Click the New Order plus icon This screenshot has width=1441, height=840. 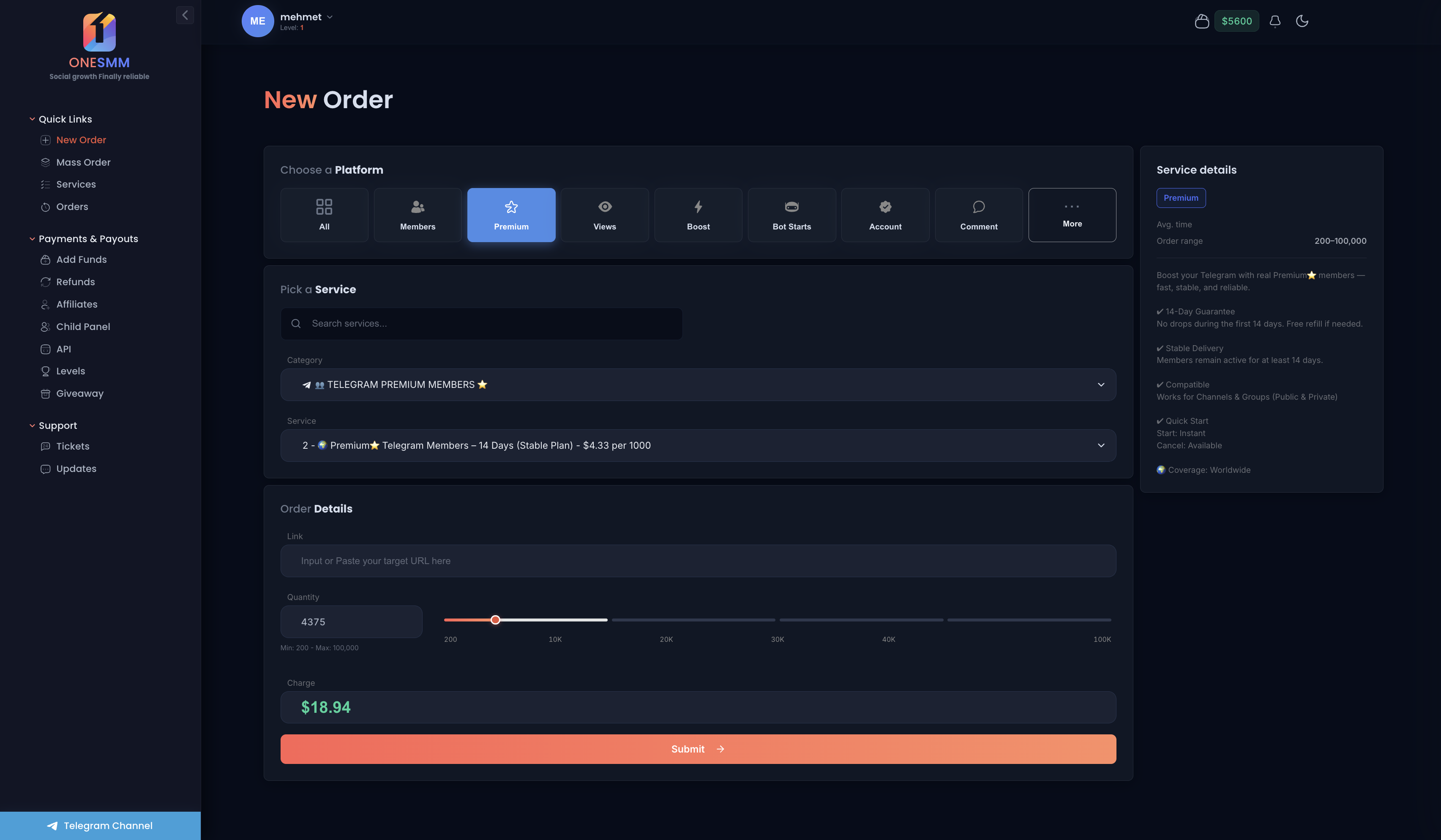[45, 140]
